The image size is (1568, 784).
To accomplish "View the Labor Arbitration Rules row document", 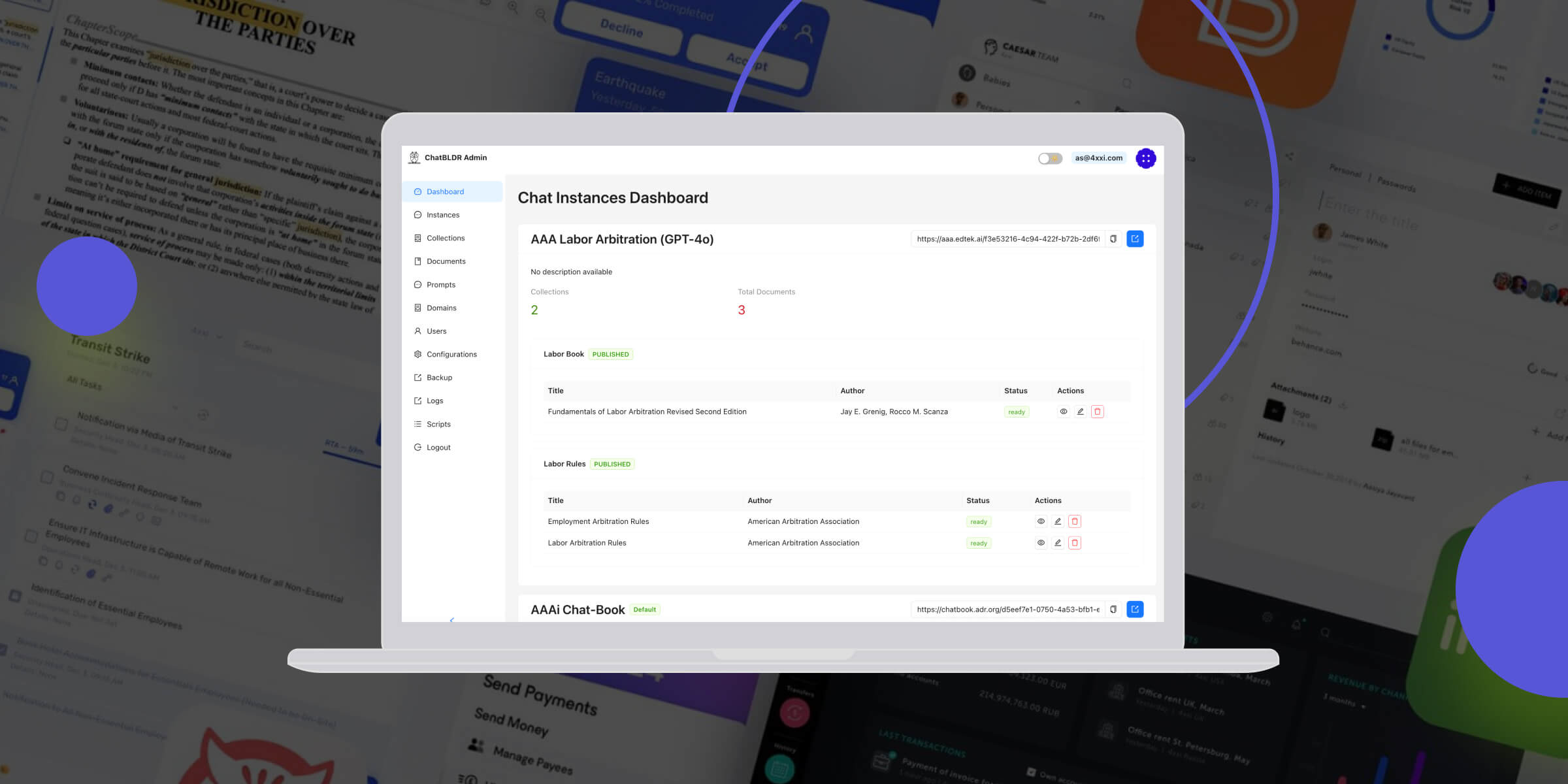I will pyautogui.click(x=1041, y=543).
